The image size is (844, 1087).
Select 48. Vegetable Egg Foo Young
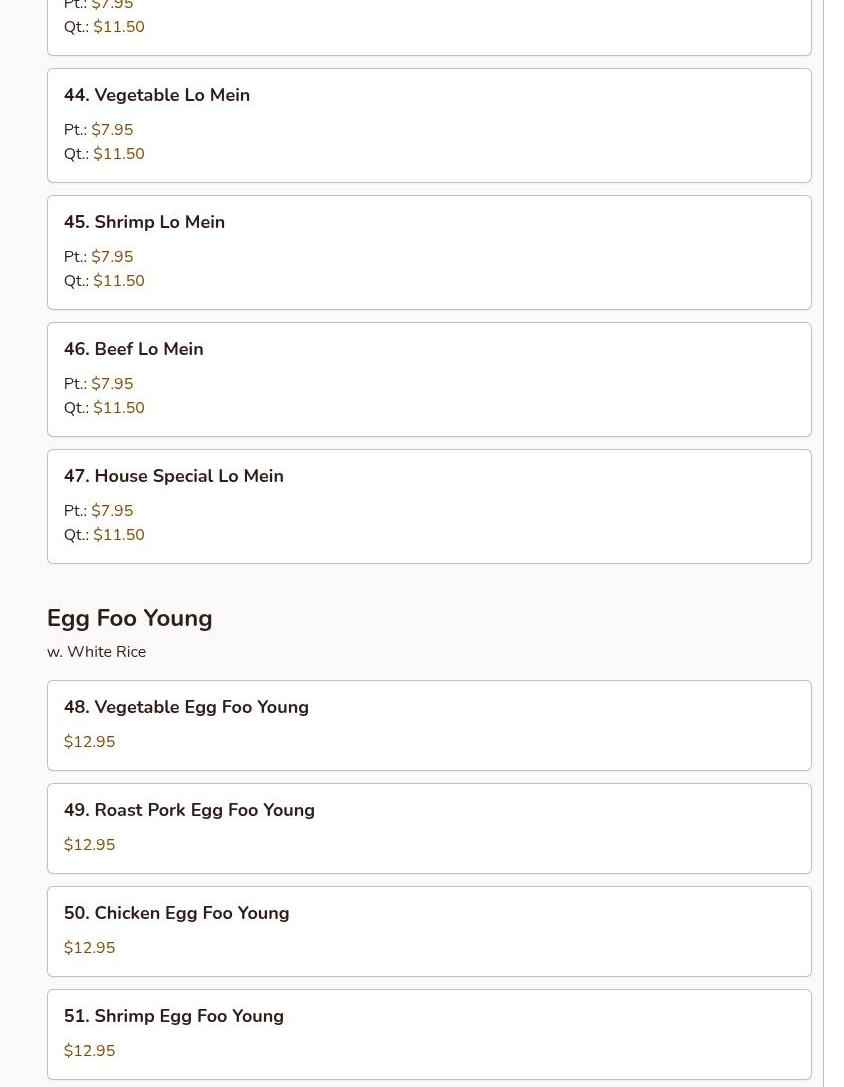click(186, 707)
